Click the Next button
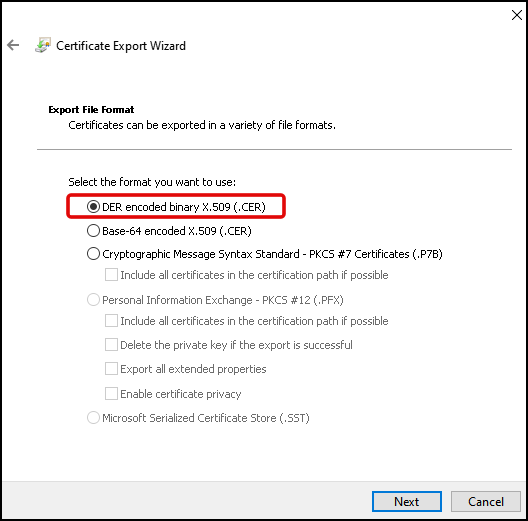This screenshot has height=521, width=528. pyautogui.click(x=407, y=501)
